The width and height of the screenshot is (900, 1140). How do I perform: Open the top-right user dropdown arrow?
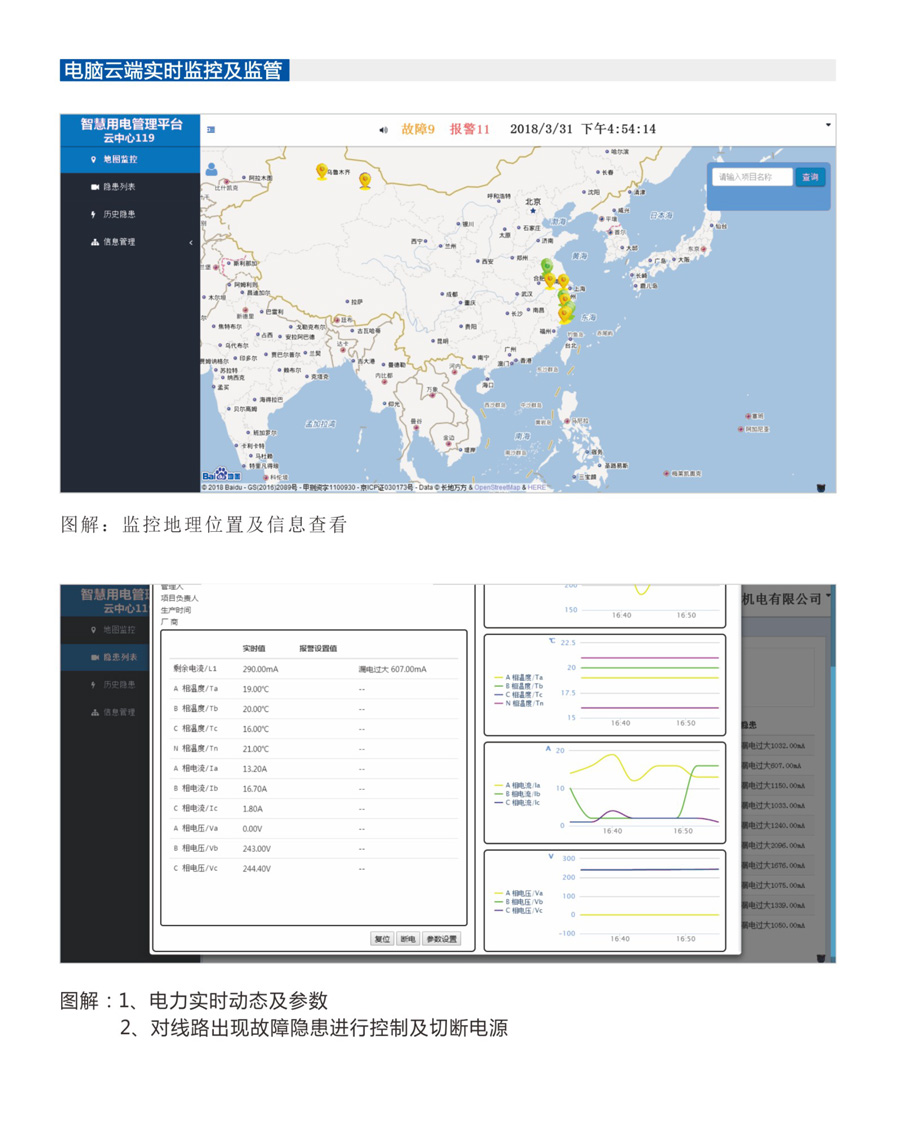pos(827,125)
